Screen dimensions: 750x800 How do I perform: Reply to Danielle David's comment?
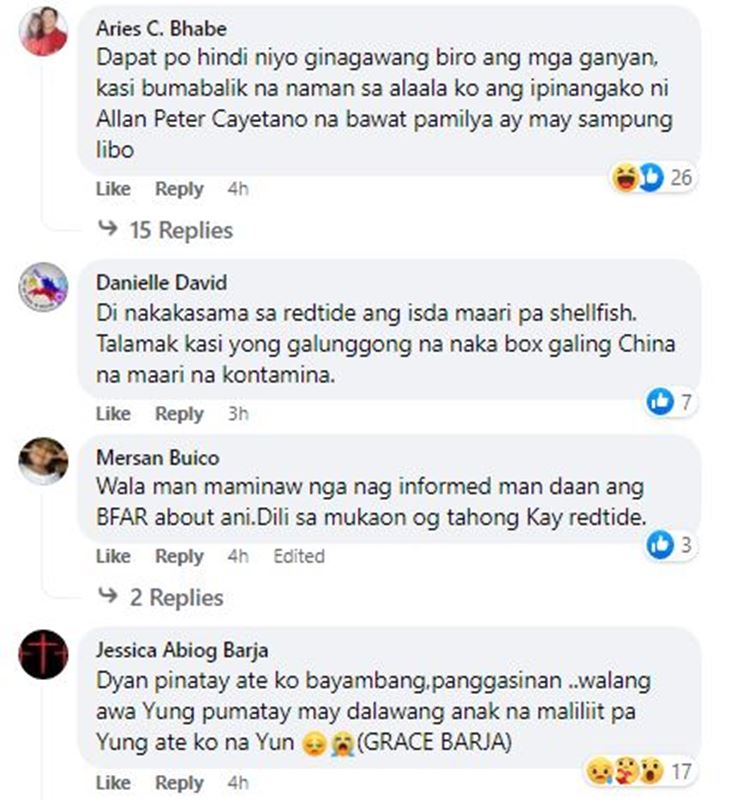pos(179,413)
